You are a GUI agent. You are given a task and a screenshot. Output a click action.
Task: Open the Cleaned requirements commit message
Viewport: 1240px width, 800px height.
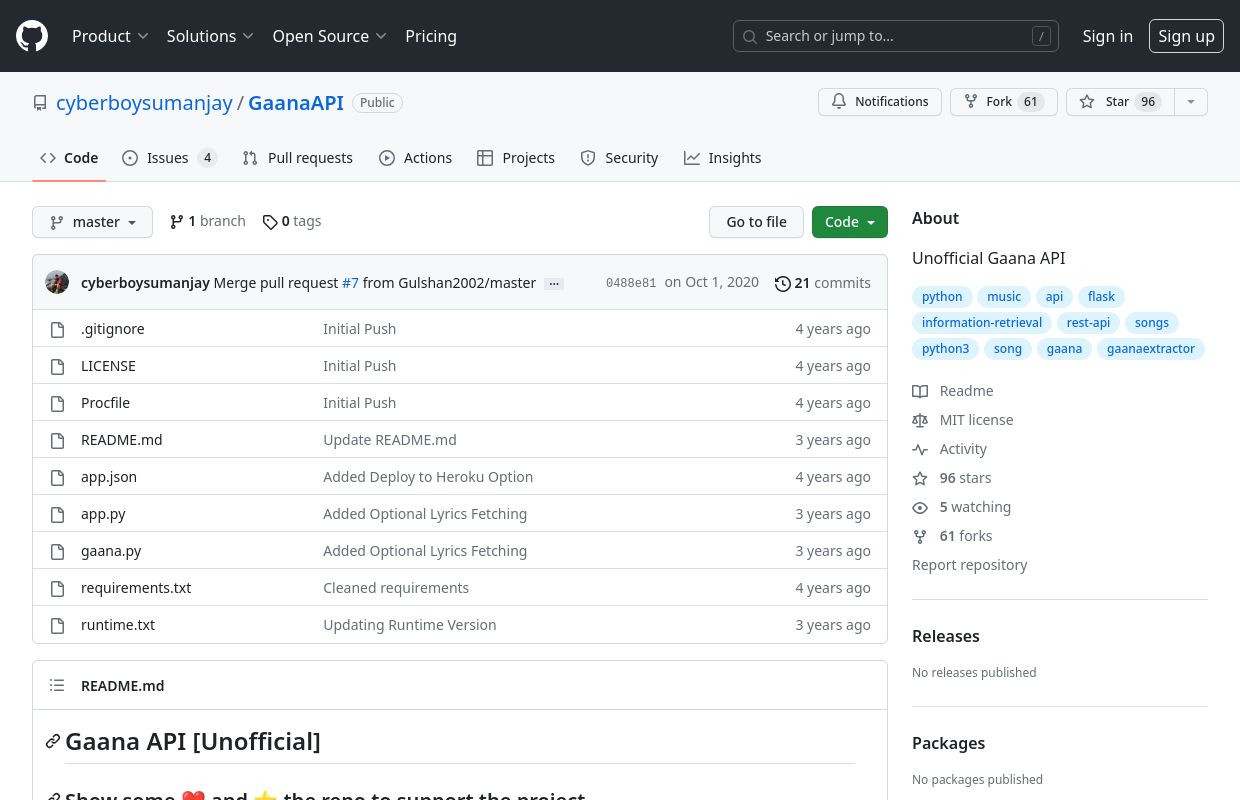(396, 588)
